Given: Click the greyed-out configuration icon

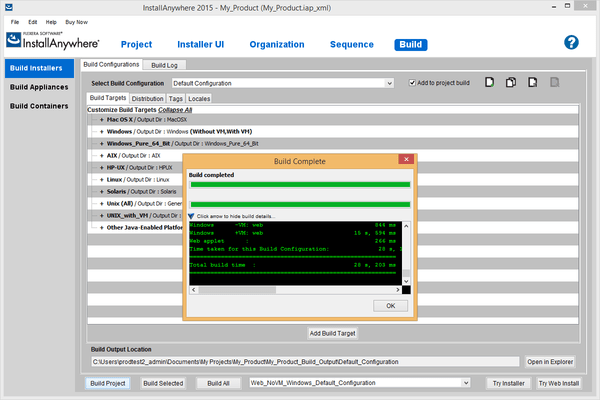Looking at the screenshot, I should pos(554,82).
